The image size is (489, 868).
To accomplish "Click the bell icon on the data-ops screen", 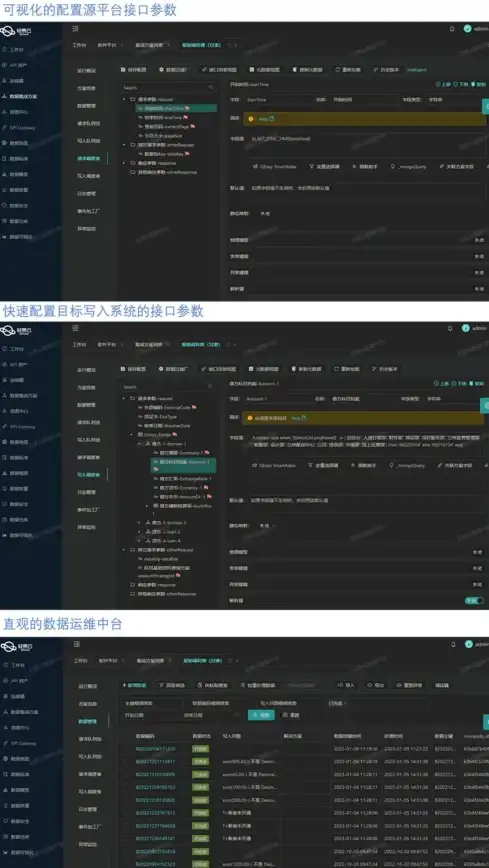I will tap(454, 644).
